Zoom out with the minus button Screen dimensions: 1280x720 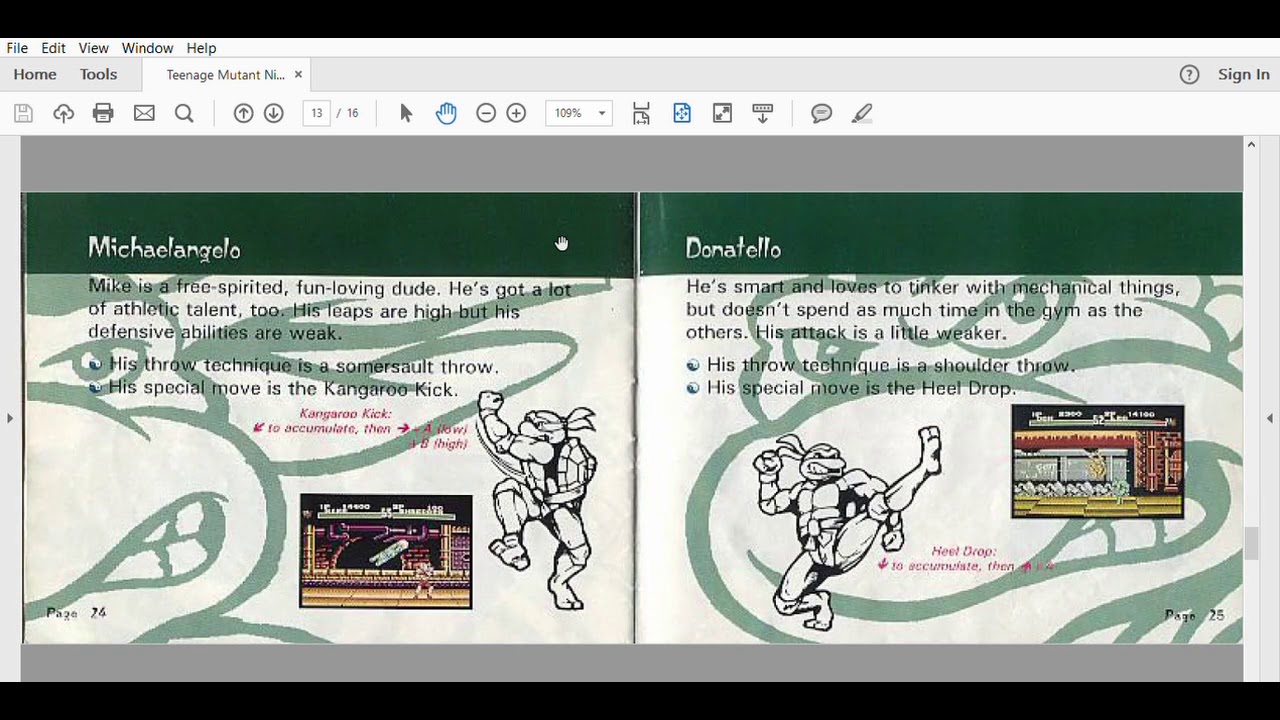click(x=486, y=113)
